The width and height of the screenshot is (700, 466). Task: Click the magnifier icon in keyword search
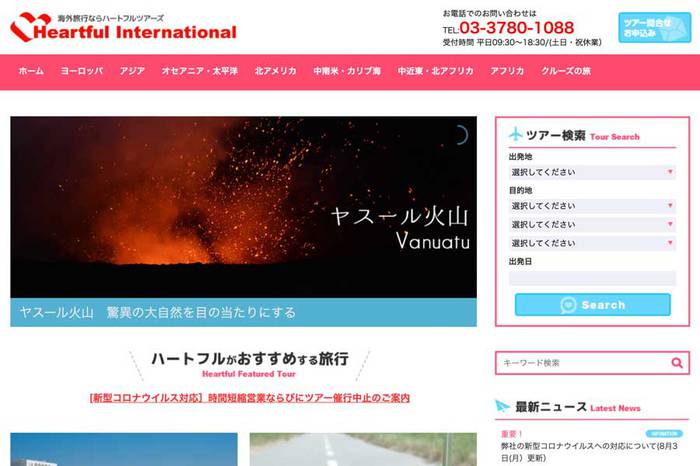click(x=677, y=363)
